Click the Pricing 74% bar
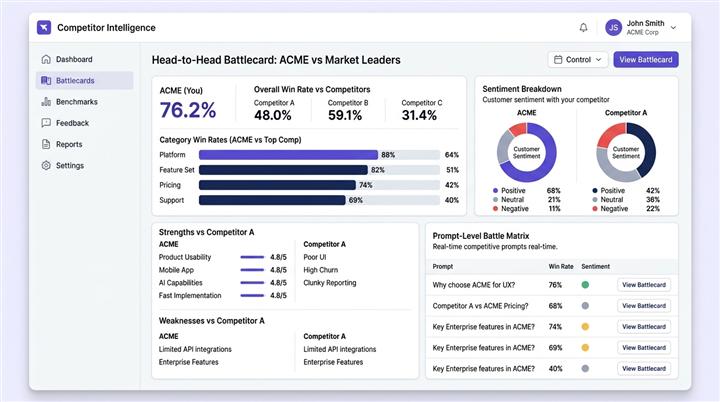This screenshot has height=402, width=720. [277, 185]
